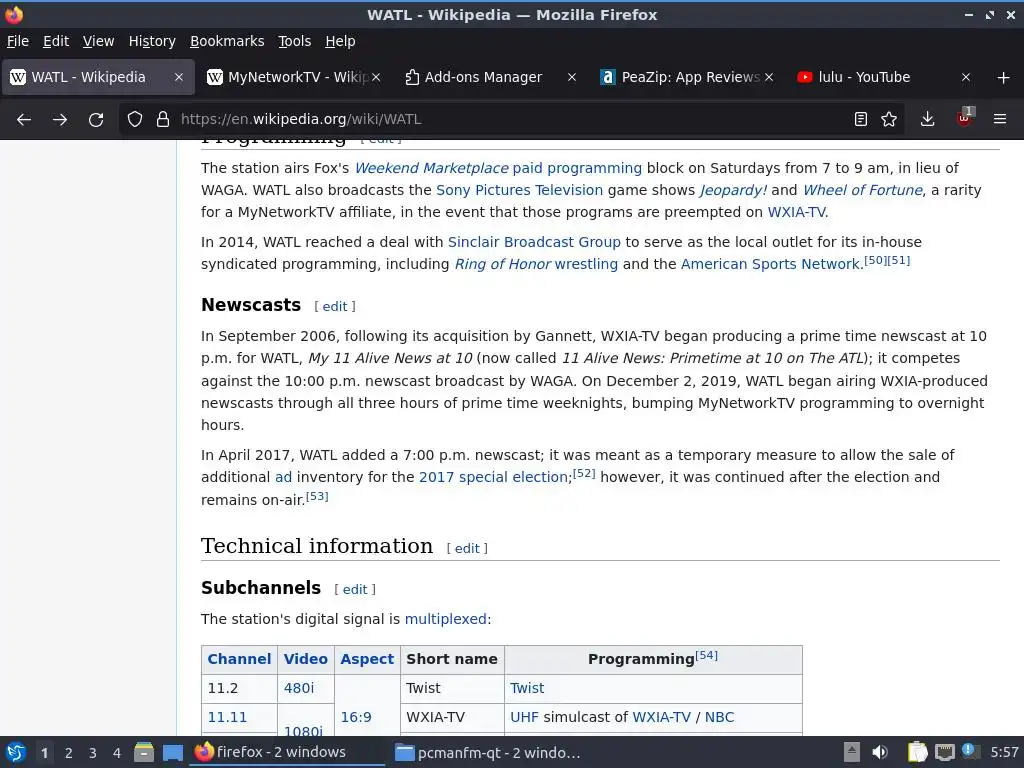Launch the file manager from the panel
The width and height of the screenshot is (1024, 768).
pos(144,752)
